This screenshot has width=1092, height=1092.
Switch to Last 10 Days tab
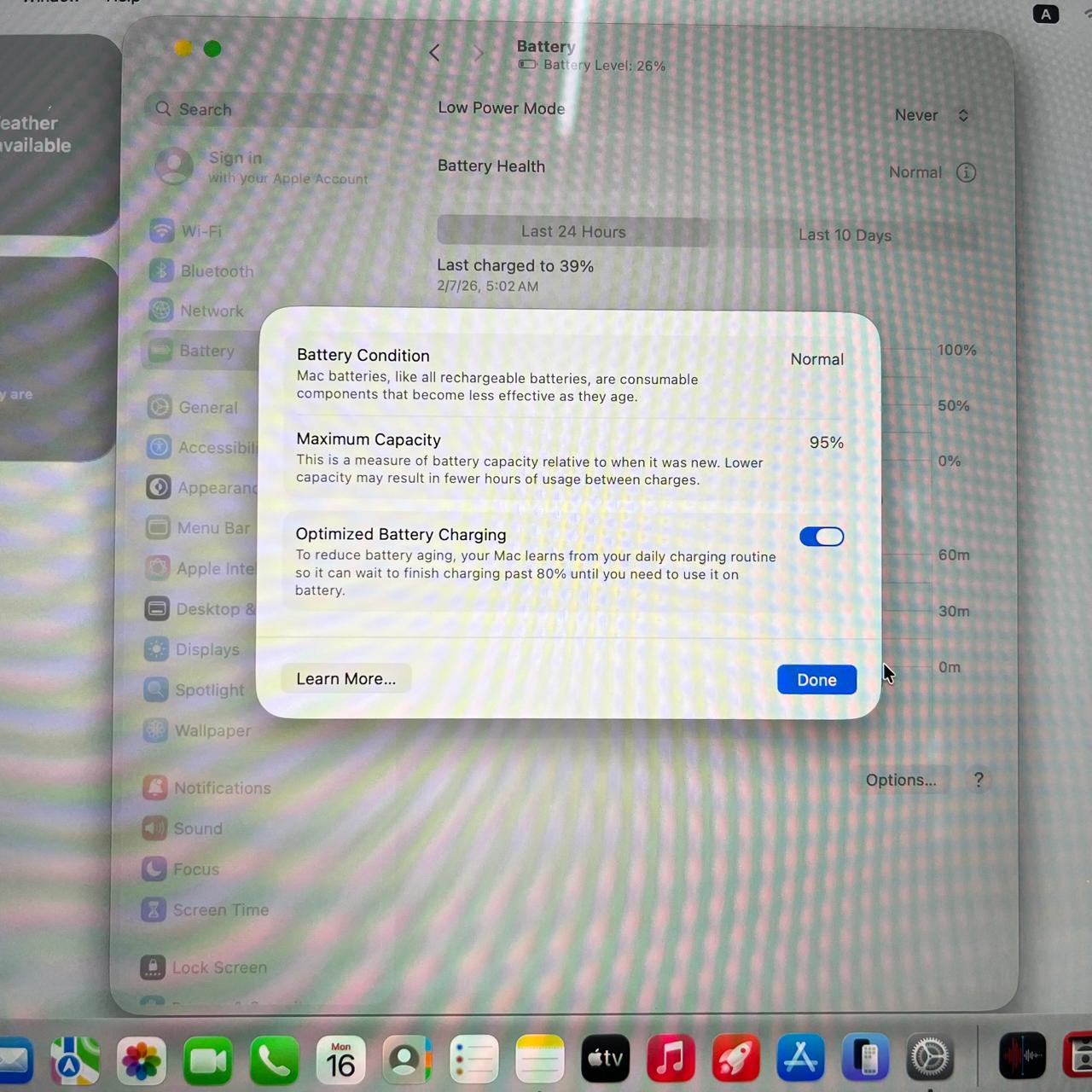coord(845,235)
